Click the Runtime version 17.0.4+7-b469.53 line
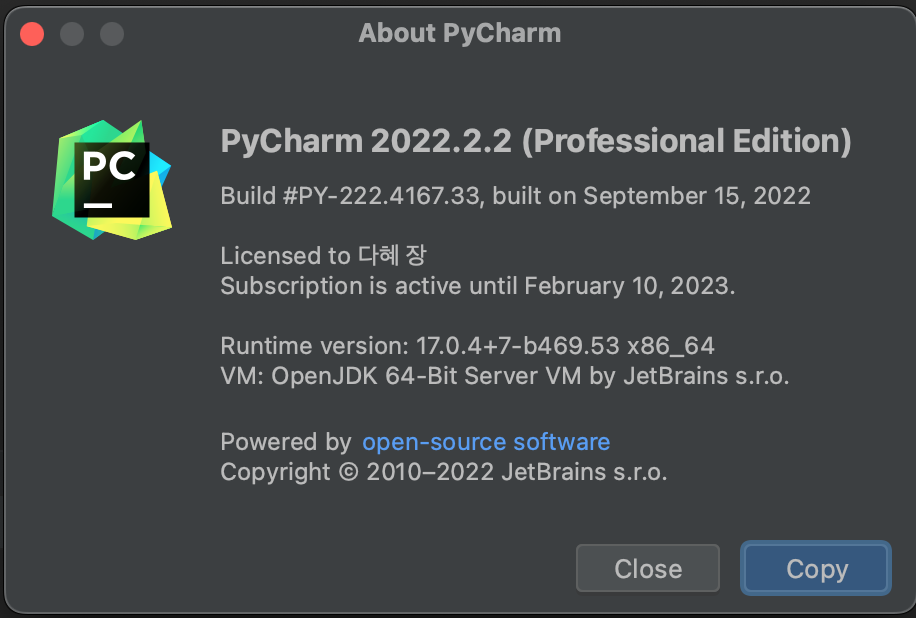Screen dimensions: 916x618 coord(467,346)
